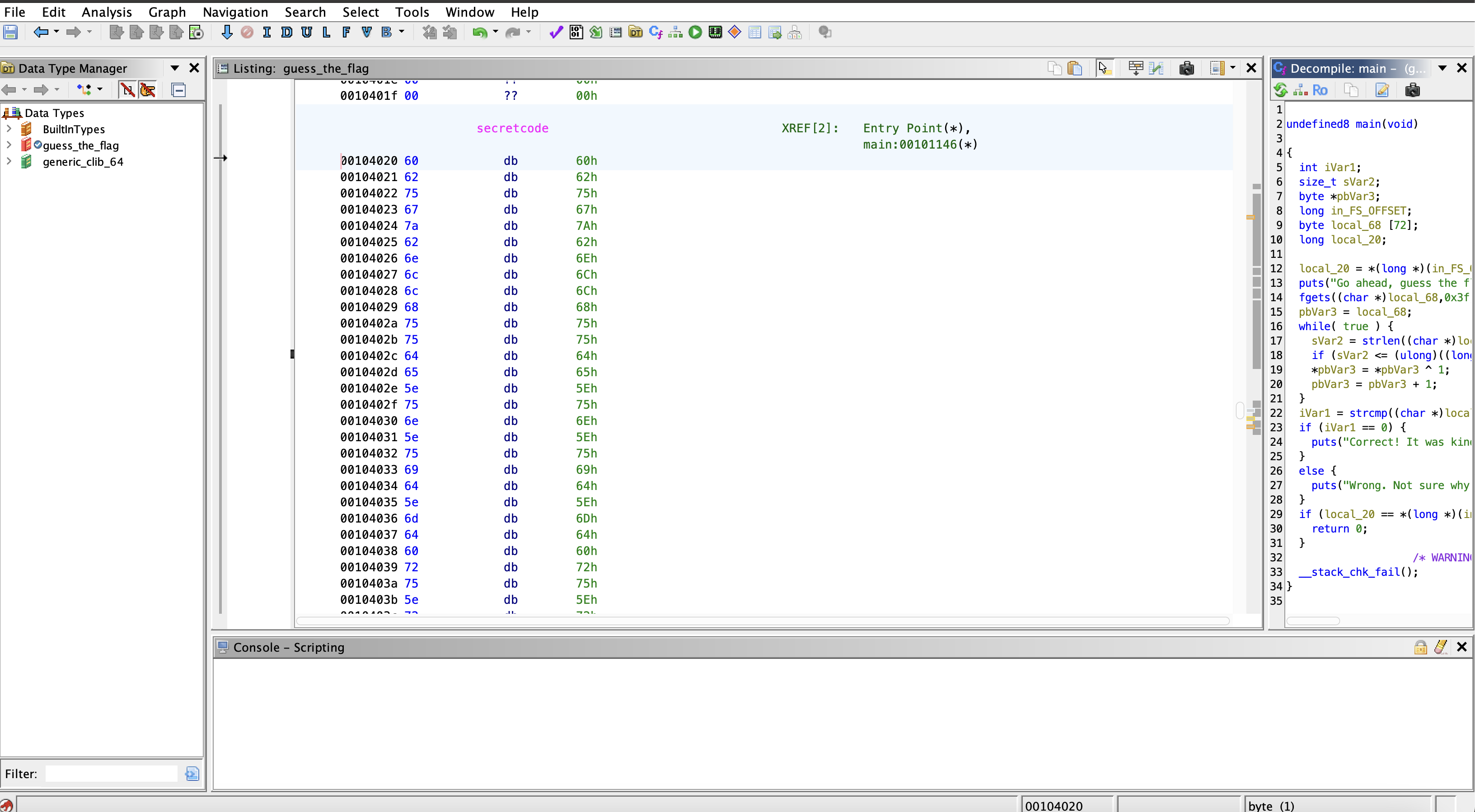Click the Disassemble 'D' toolbar icon
The width and height of the screenshot is (1475, 812).
click(x=286, y=32)
